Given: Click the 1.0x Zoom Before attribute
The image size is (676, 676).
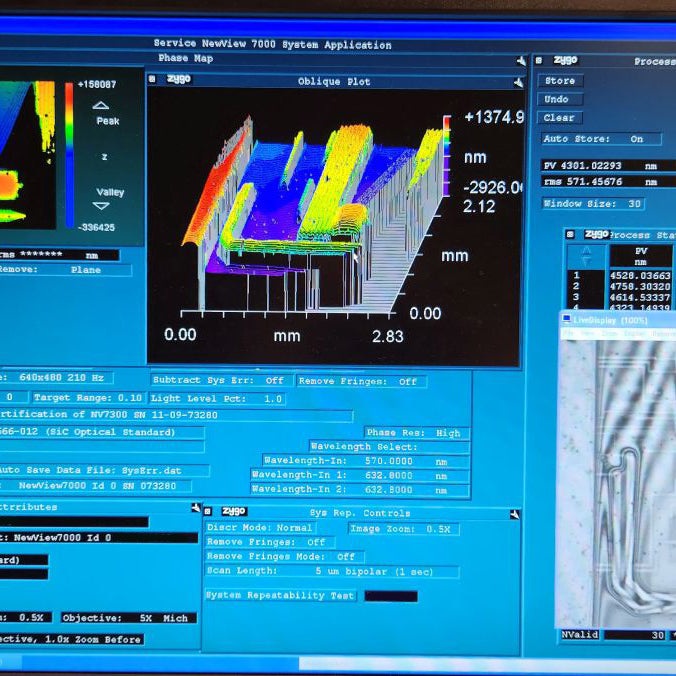Looking at the screenshot, I should pos(71,639).
